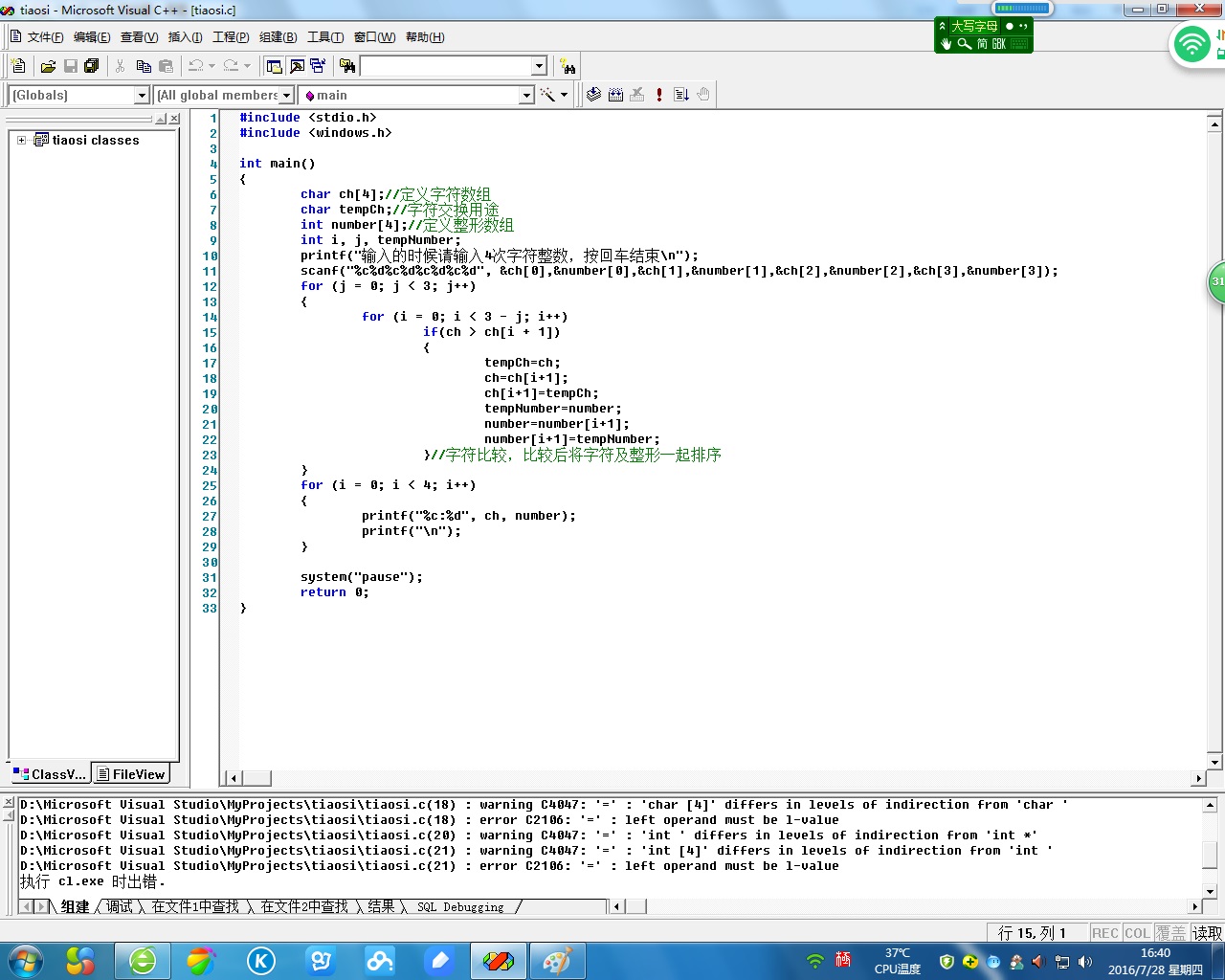Click the New Text File toolbar icon
Viewport: 1225px width, 980px height.
(18, 66)
